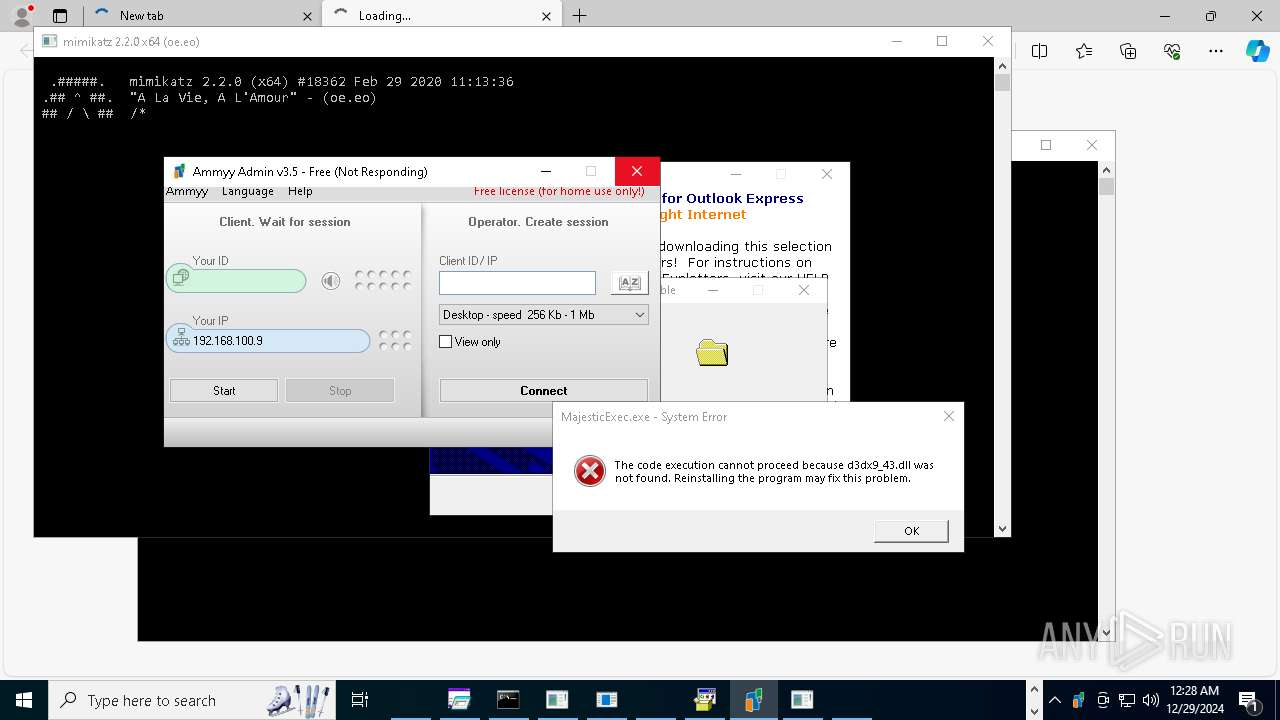The height and width of the screenshot is (720, 1280).
Task: Open the Windows Start menu
Action: coord(24,700)
